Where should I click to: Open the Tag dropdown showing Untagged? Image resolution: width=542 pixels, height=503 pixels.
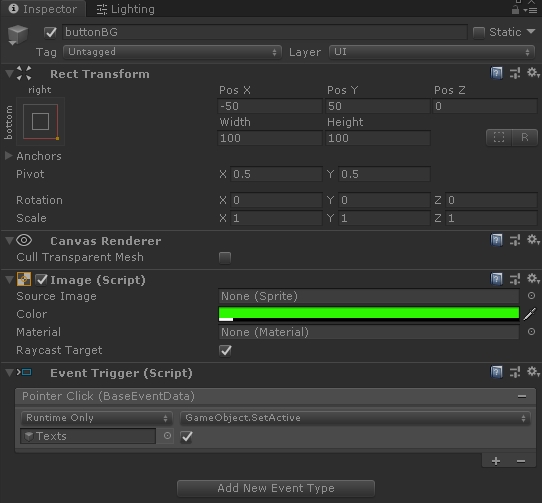172,52
